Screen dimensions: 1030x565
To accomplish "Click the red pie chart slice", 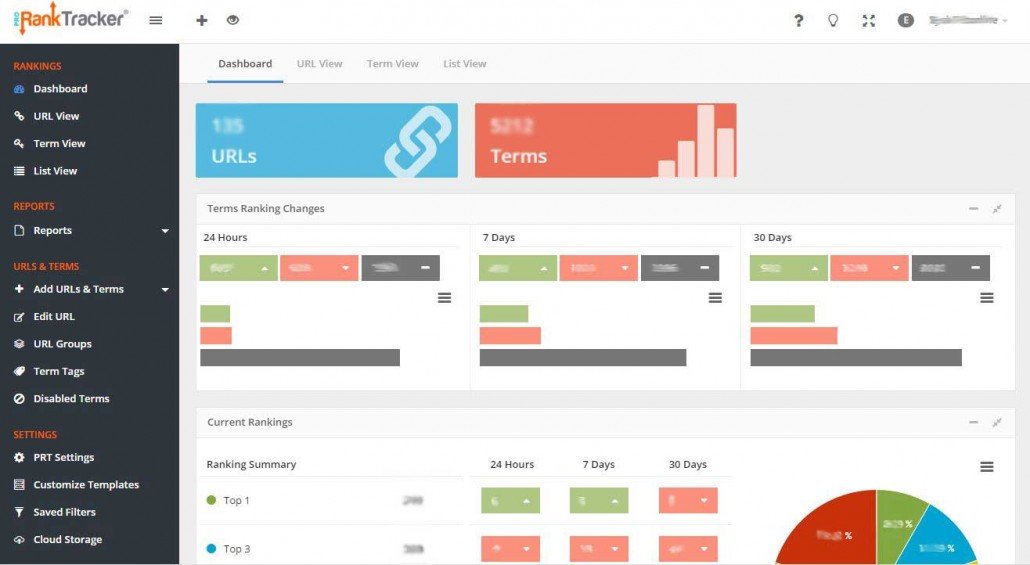I will pos(834,532).
